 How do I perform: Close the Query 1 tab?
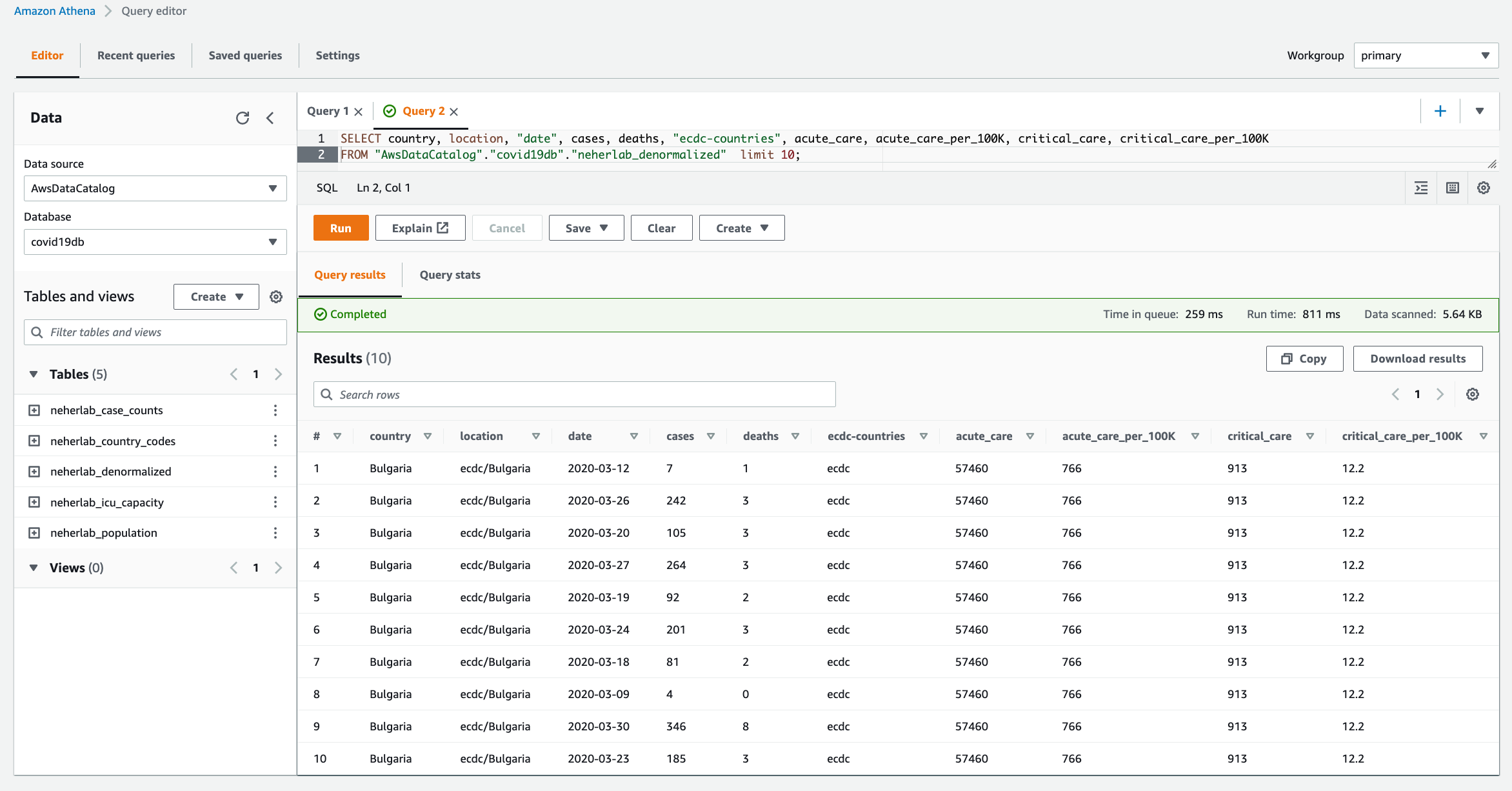pos(359,112)
